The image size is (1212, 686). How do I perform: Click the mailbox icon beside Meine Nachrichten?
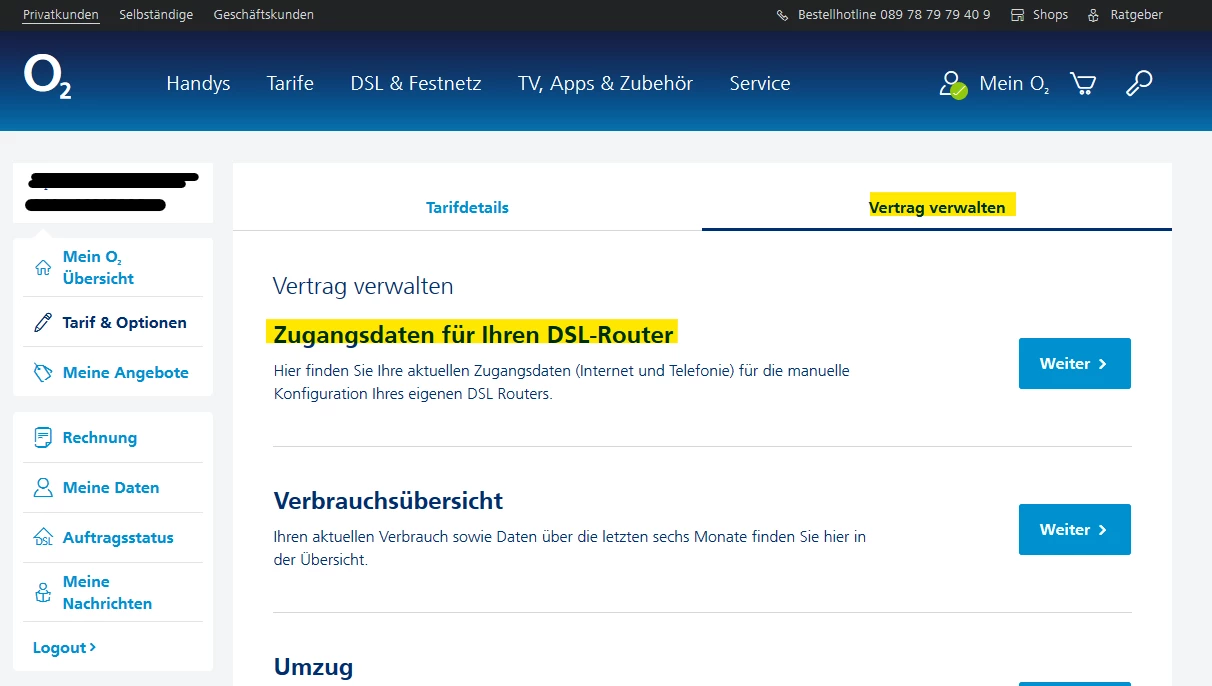[43, 592]
